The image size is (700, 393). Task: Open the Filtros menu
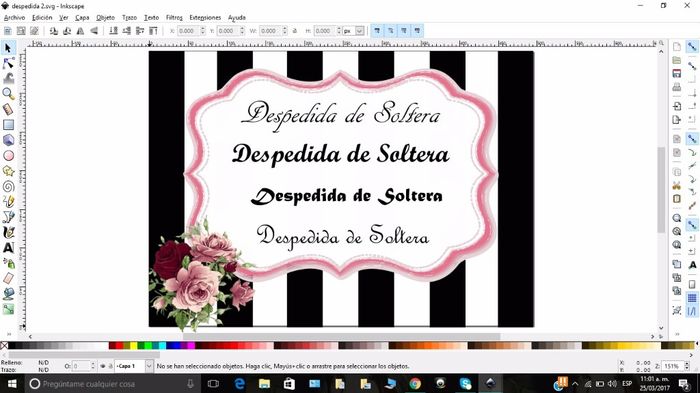click(x=174, y=17)
